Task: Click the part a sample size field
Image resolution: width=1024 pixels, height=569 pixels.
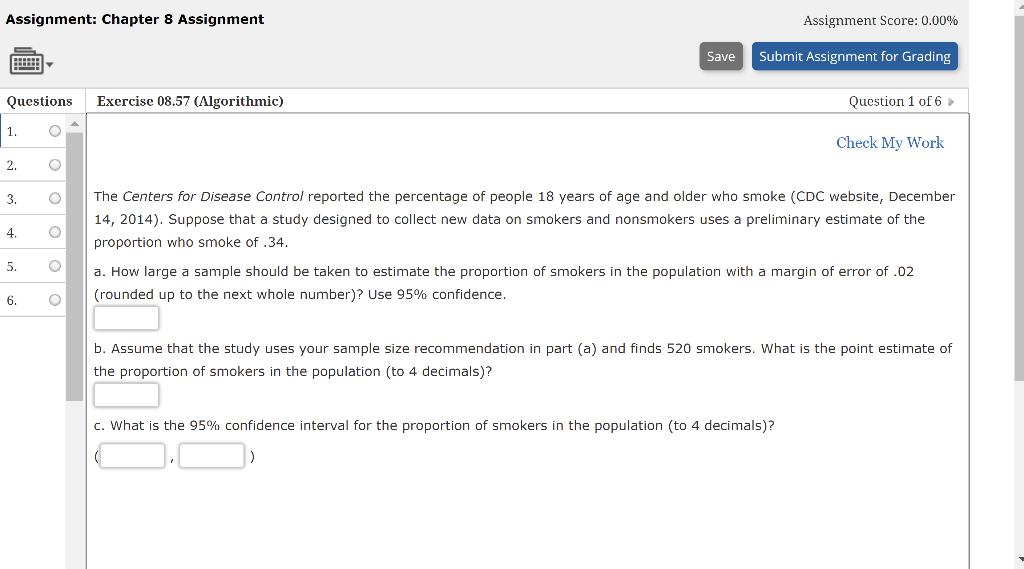Action: point(126,318)
